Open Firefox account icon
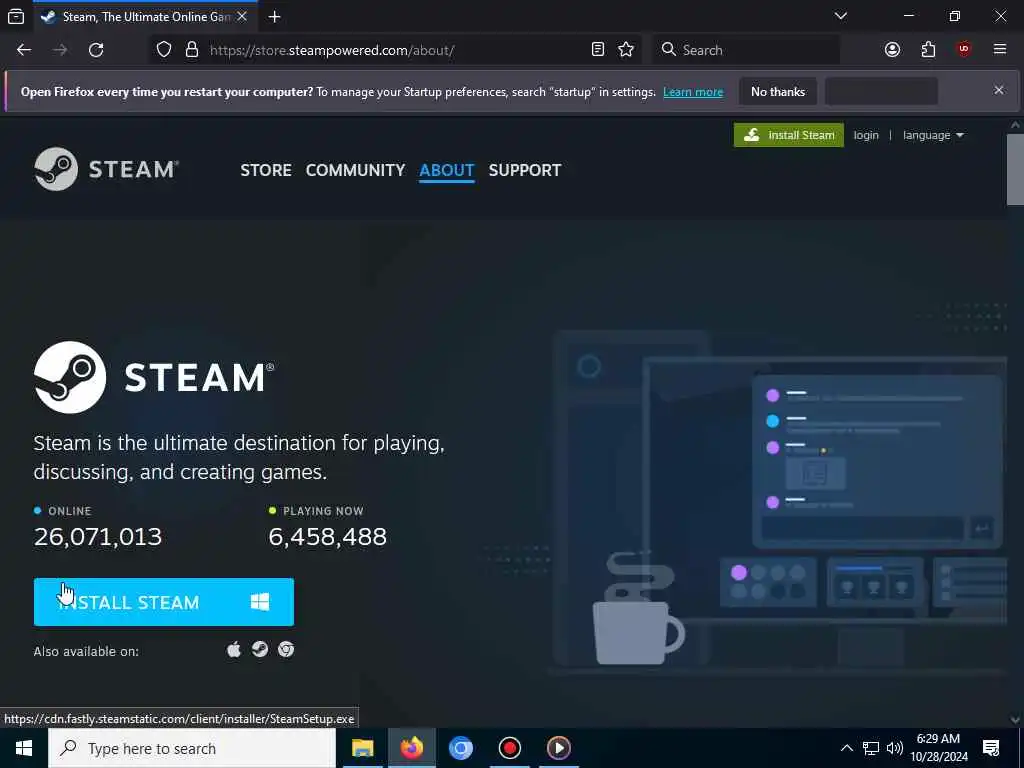The height and width of the screenshot is (768, 1024). pos(892,50)
